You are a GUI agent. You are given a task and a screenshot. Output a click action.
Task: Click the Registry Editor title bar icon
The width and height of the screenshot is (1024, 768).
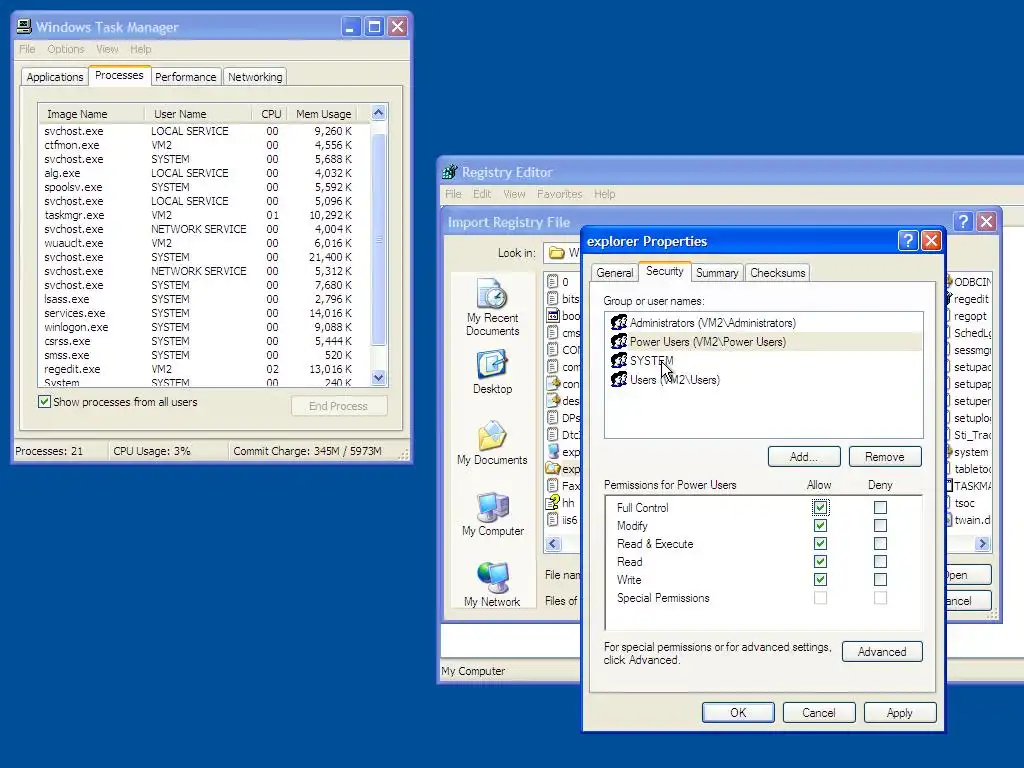point(449,172)
